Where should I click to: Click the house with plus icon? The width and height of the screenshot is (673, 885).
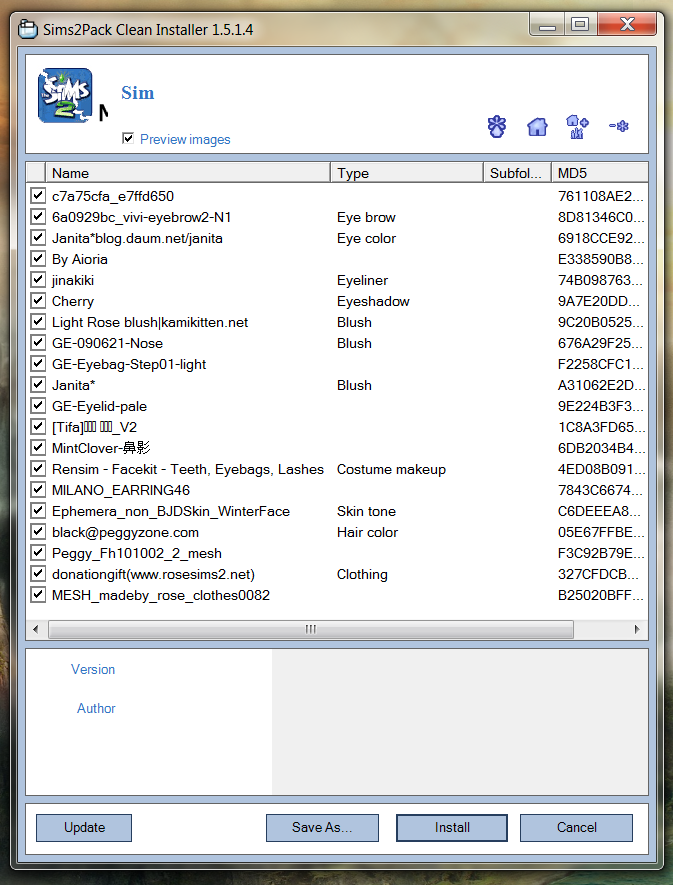[577, 126]
